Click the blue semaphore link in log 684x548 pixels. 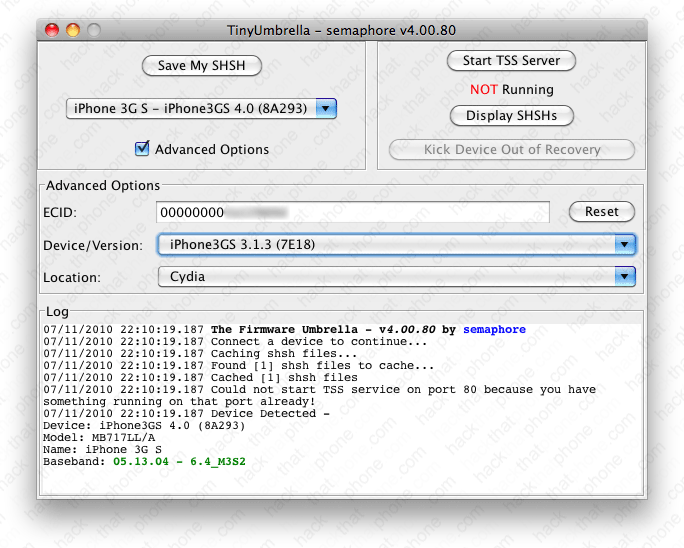492,329
